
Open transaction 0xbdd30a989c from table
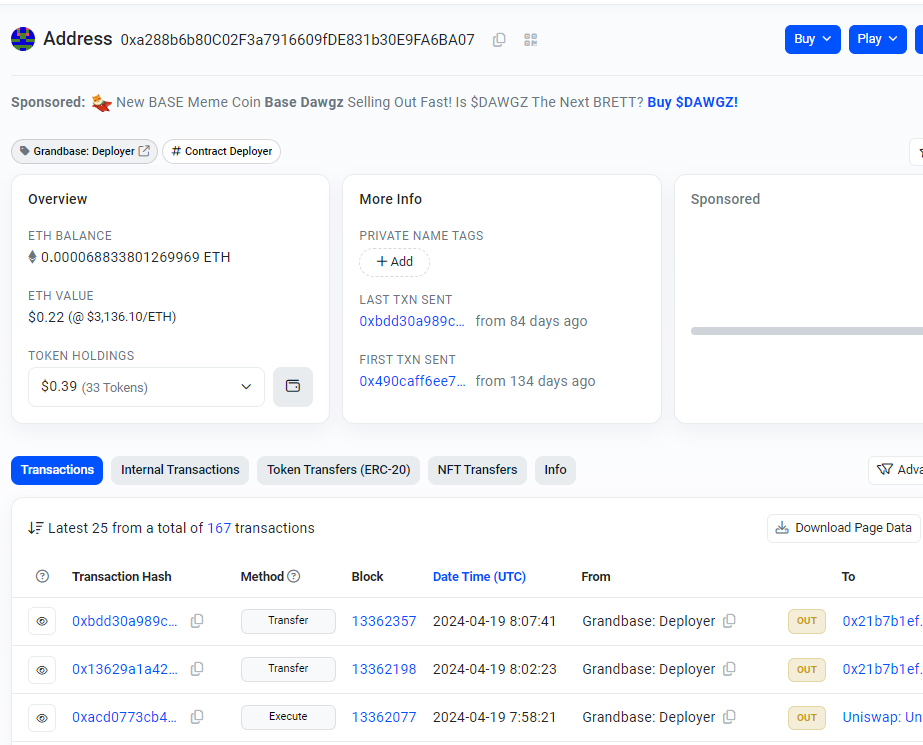click(124, 621)
